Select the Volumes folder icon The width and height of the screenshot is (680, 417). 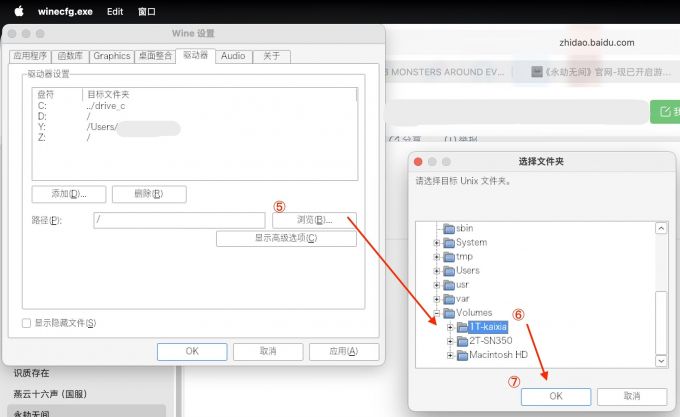(449, 313)
